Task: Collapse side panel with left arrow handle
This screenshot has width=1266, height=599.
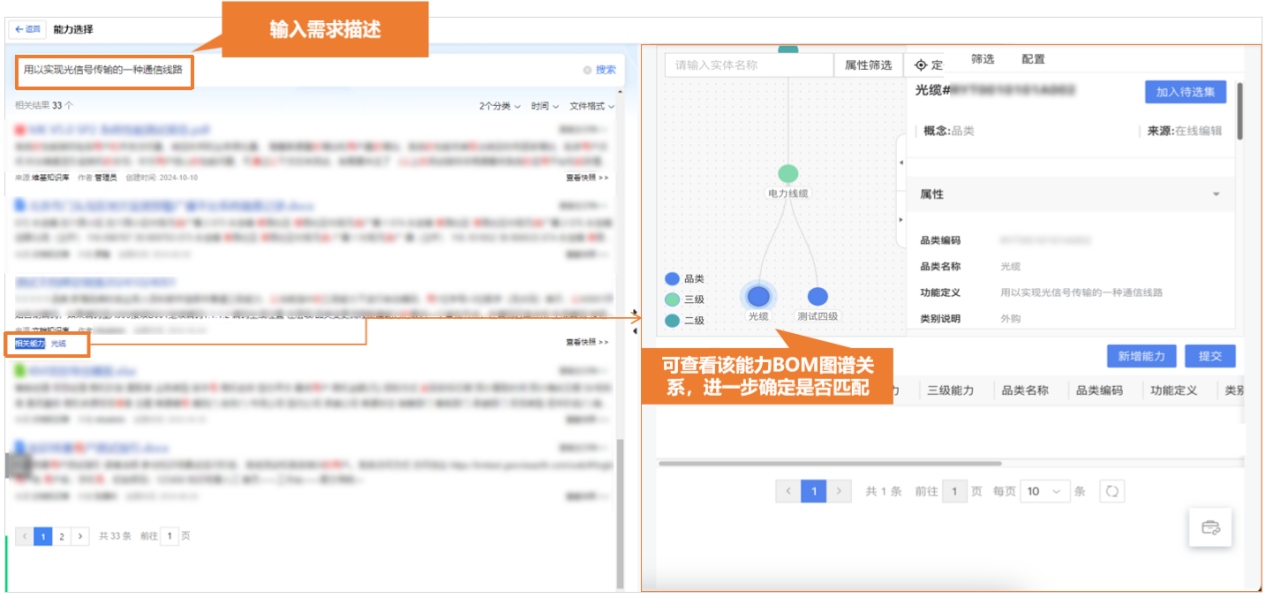Action: 901,162
